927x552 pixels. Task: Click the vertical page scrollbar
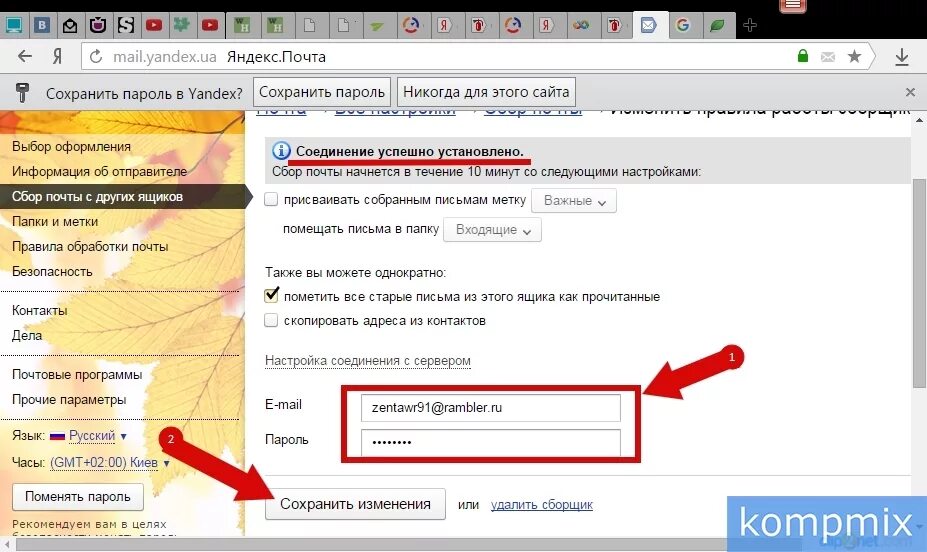click(x=919, y=284)
